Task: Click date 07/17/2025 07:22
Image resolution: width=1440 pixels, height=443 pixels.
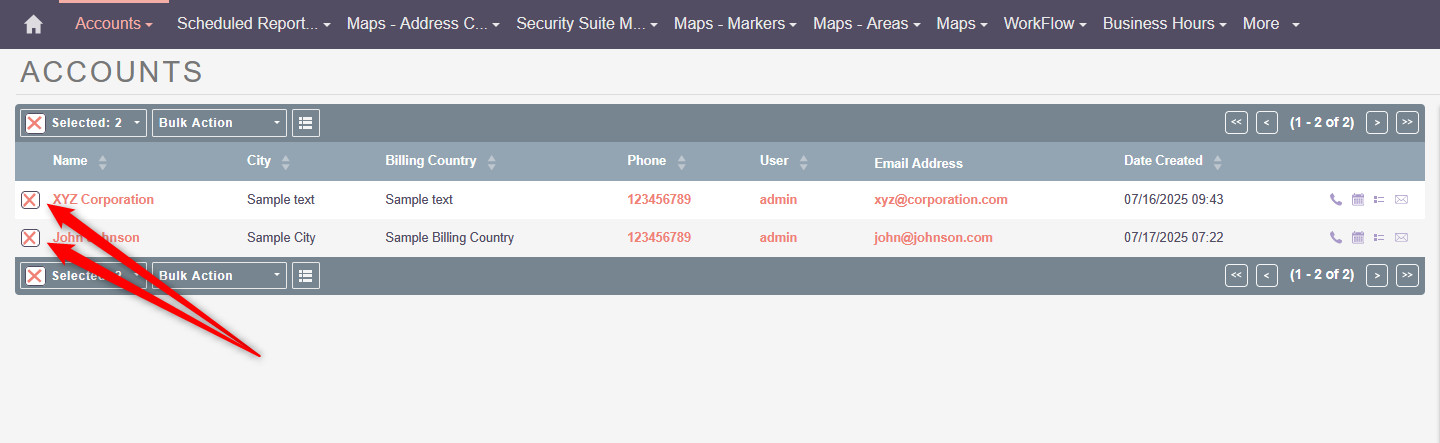Action: point(1174,238)
